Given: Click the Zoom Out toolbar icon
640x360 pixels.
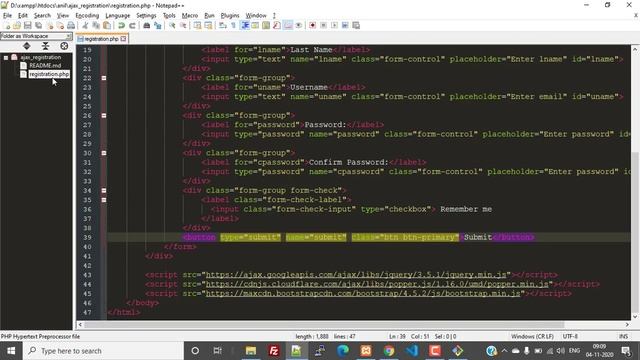Looking at the screenshot, I should (183, 25).
